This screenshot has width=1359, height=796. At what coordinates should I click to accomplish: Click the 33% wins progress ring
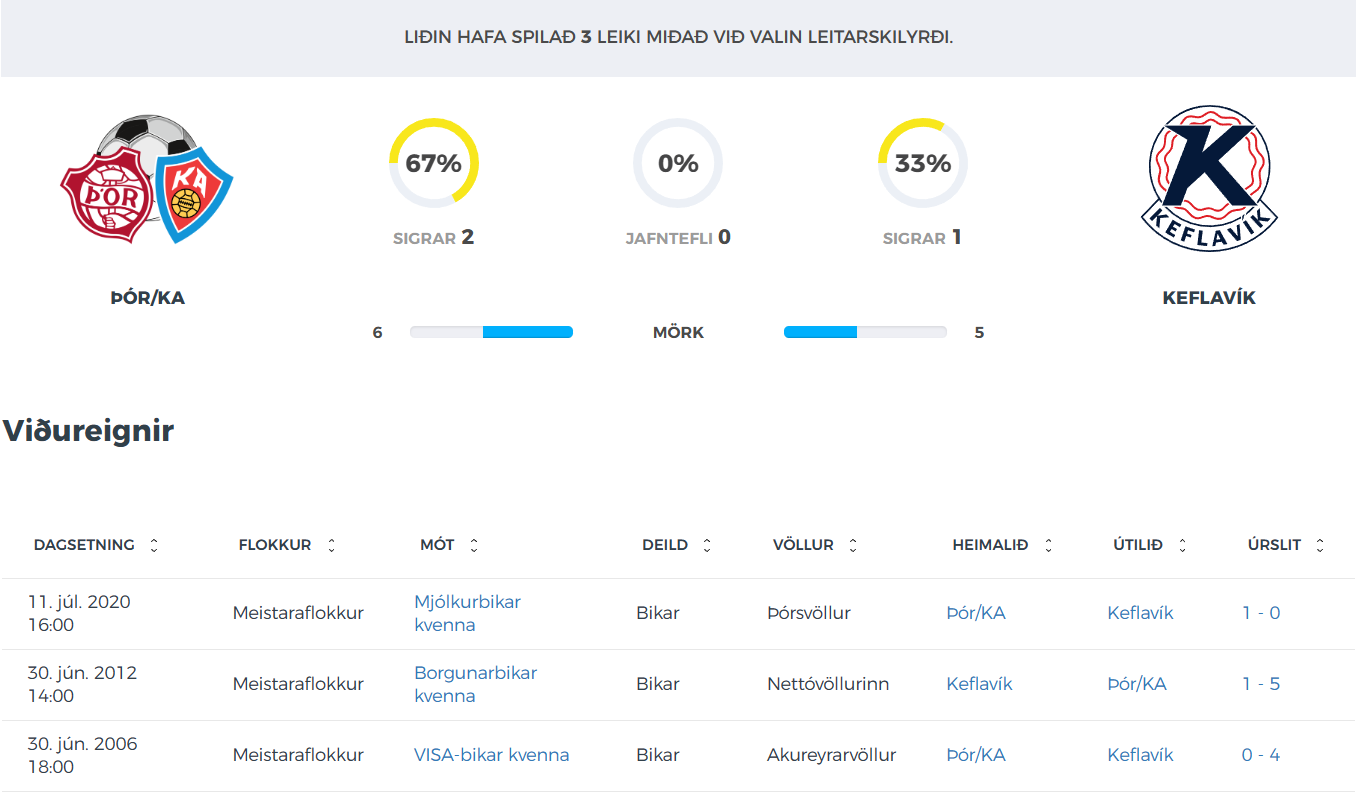923,163
